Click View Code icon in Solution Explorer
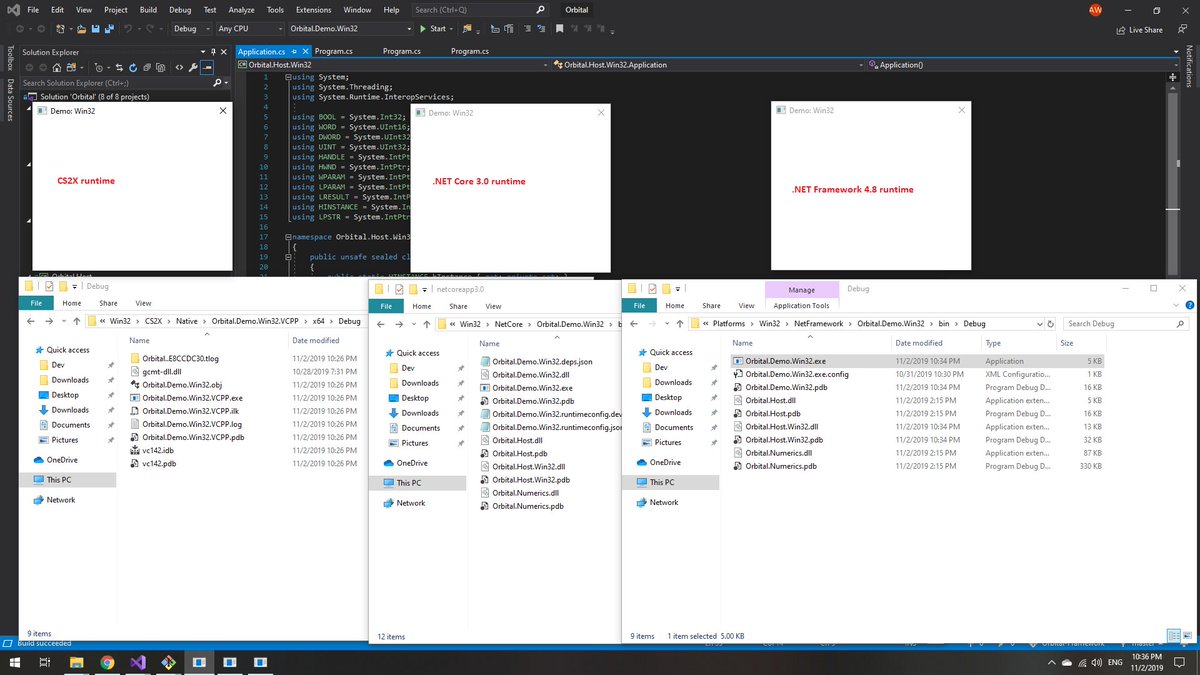This screenshot has height=675, width=1200. [179, 68]
